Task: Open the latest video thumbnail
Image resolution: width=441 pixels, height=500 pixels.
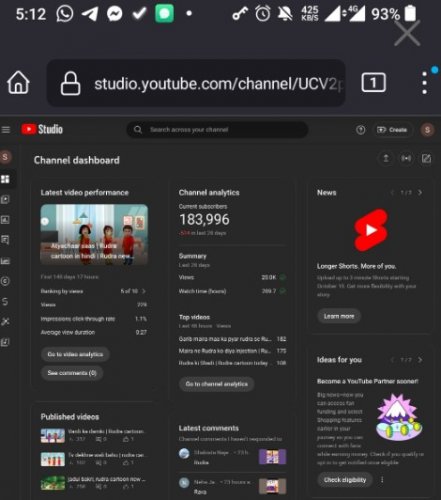Action: pos(94,234)
